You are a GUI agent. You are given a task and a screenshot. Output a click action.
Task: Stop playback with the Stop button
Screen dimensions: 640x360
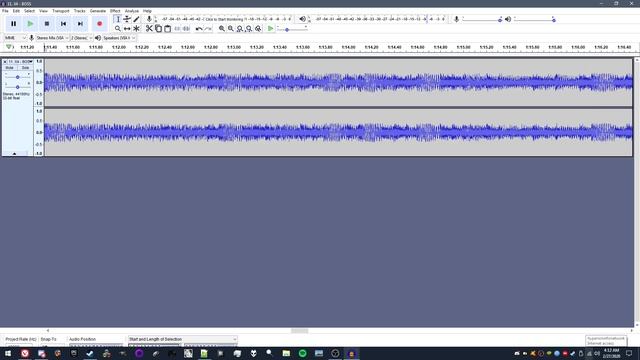pyautogui.click(x=47, y=24)
